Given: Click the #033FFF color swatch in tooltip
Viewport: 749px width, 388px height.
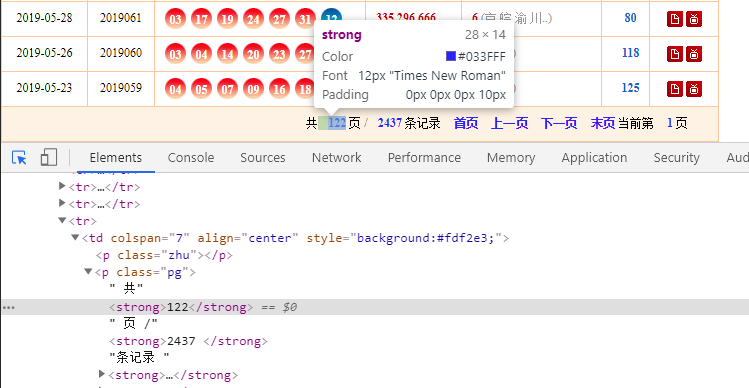Looking at the screenshot, I should point(450,56).
